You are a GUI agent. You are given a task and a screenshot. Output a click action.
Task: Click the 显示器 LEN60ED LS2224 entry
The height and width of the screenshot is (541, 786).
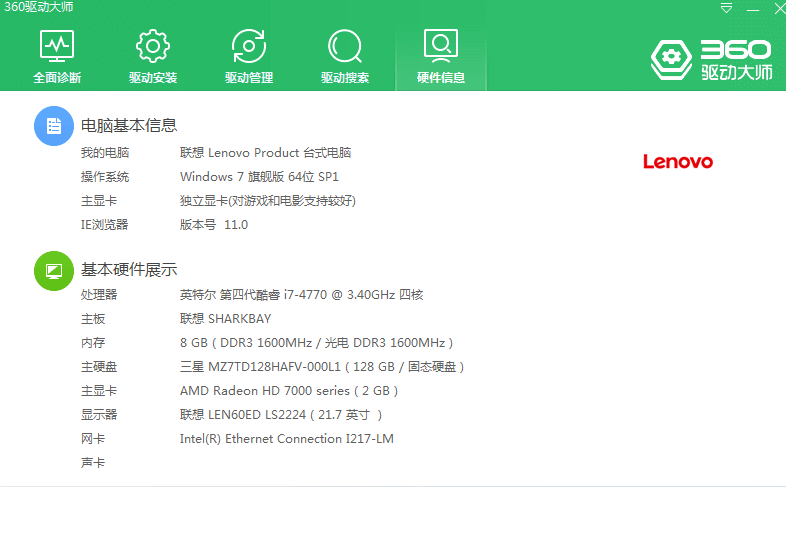281,415
